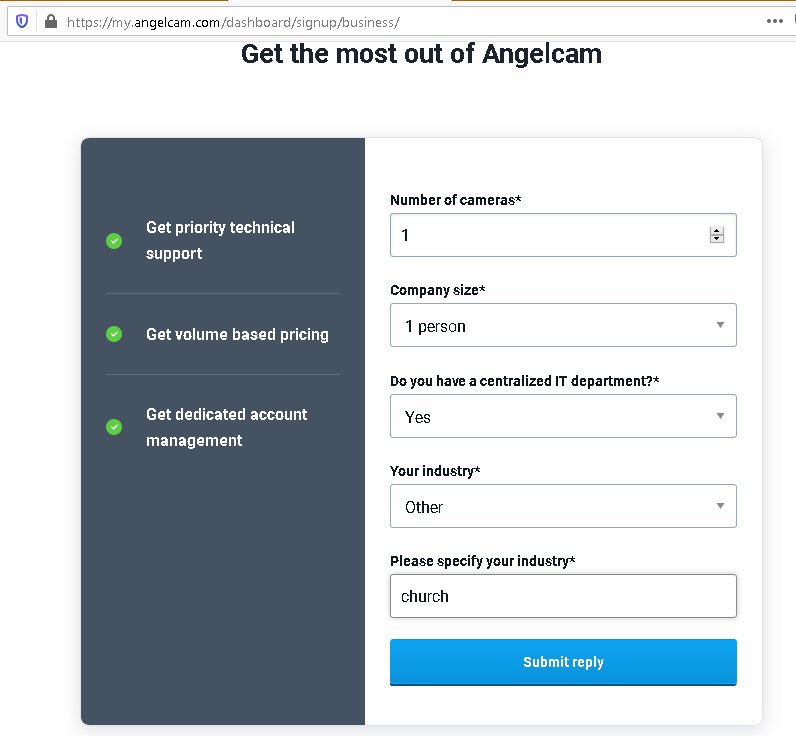This screenshot has width=796, height=736.
Task: Open the page actions three-dot menu
Action: point(775,20)
